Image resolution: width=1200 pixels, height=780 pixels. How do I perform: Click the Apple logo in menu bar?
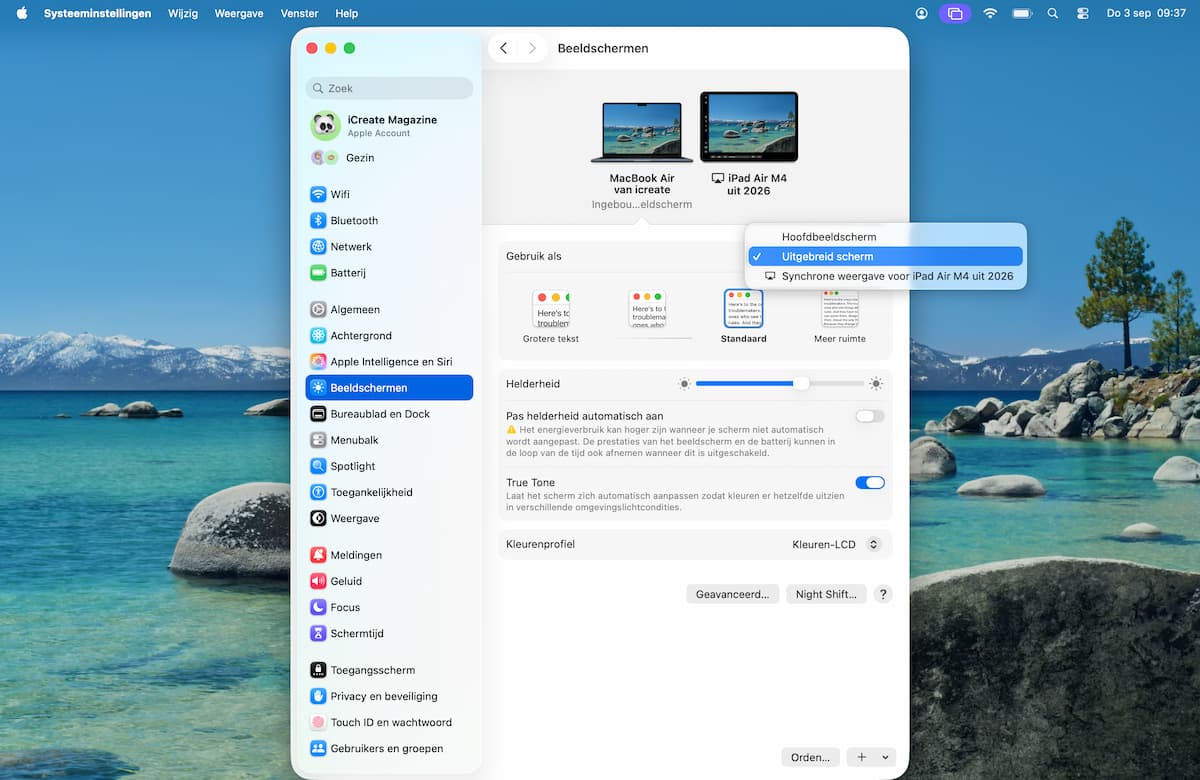(22, 13)
